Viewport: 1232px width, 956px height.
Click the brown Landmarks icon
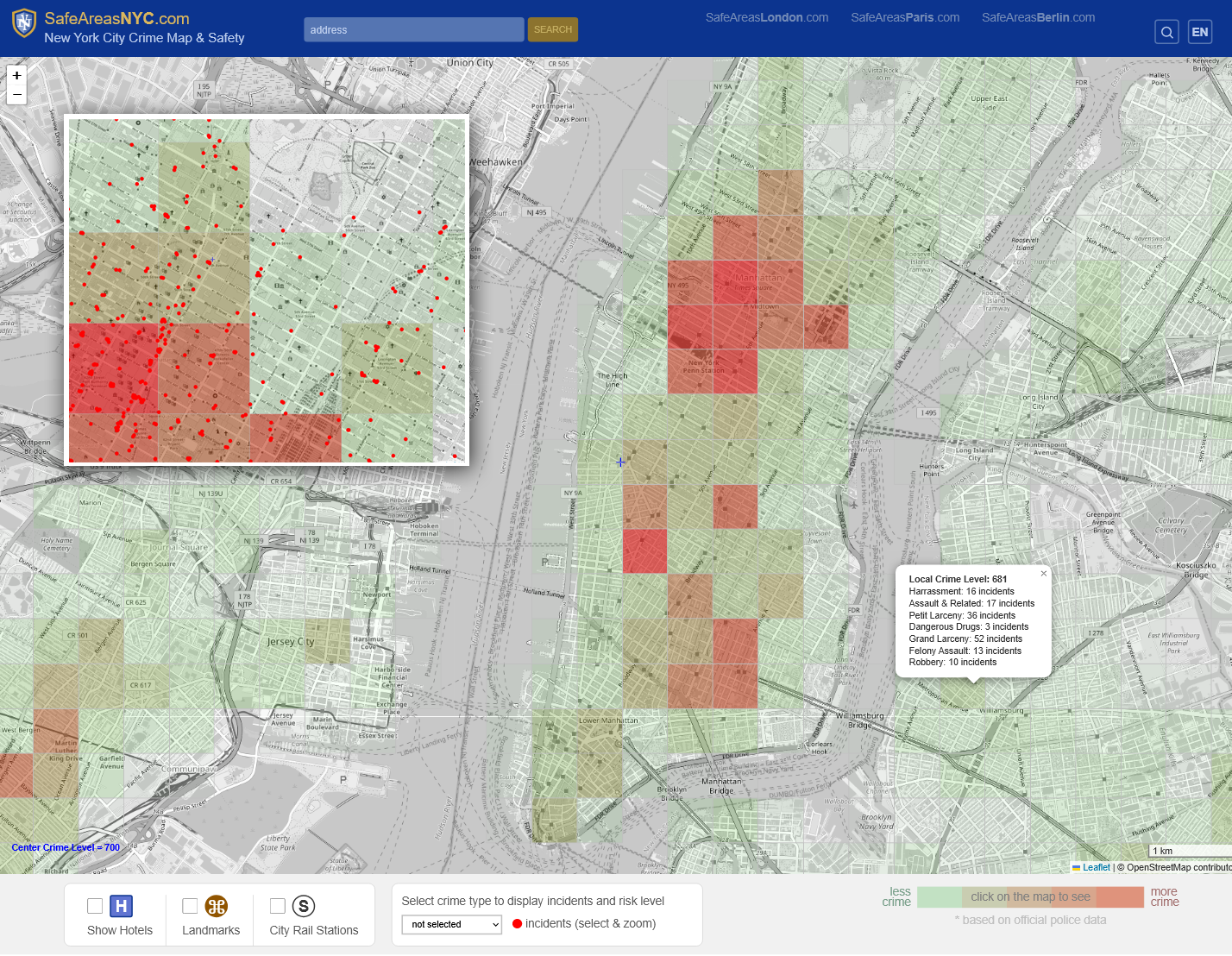[x=217, y=906]
